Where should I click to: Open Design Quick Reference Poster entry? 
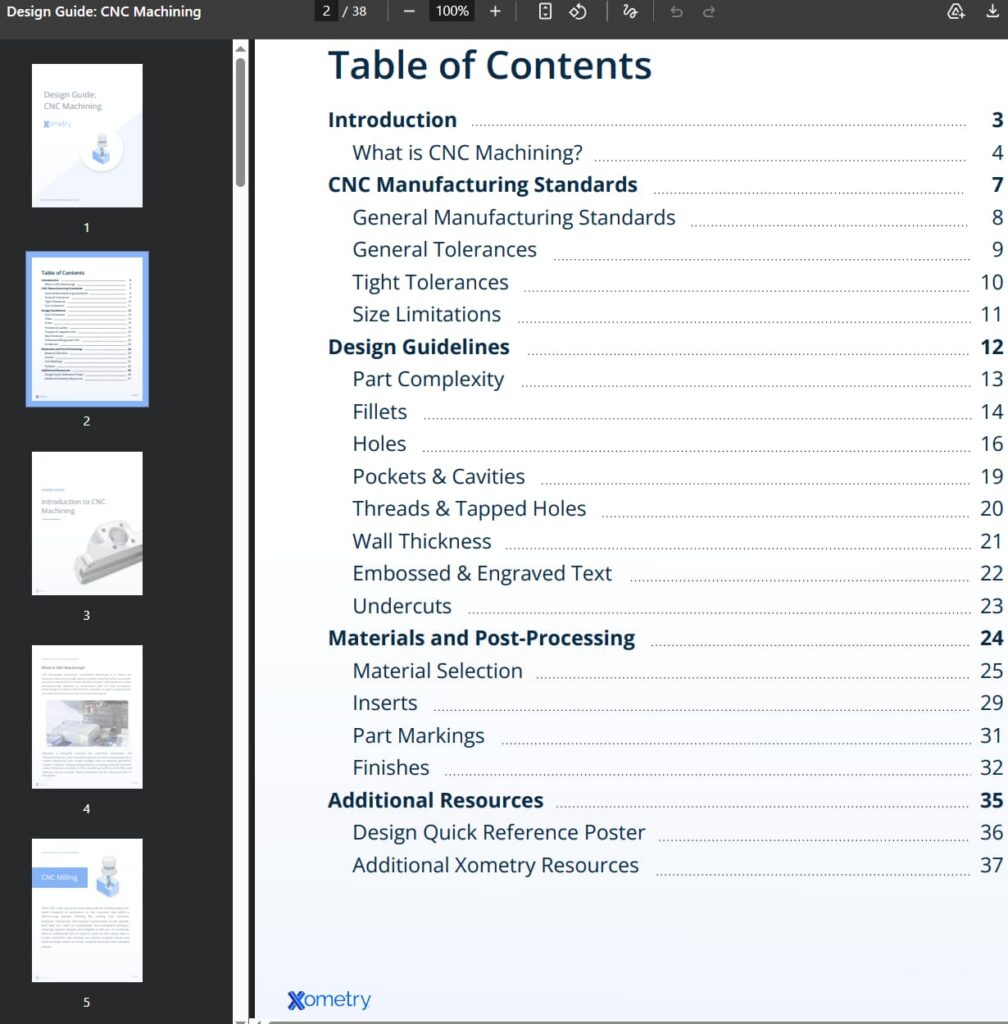point(499,833)
